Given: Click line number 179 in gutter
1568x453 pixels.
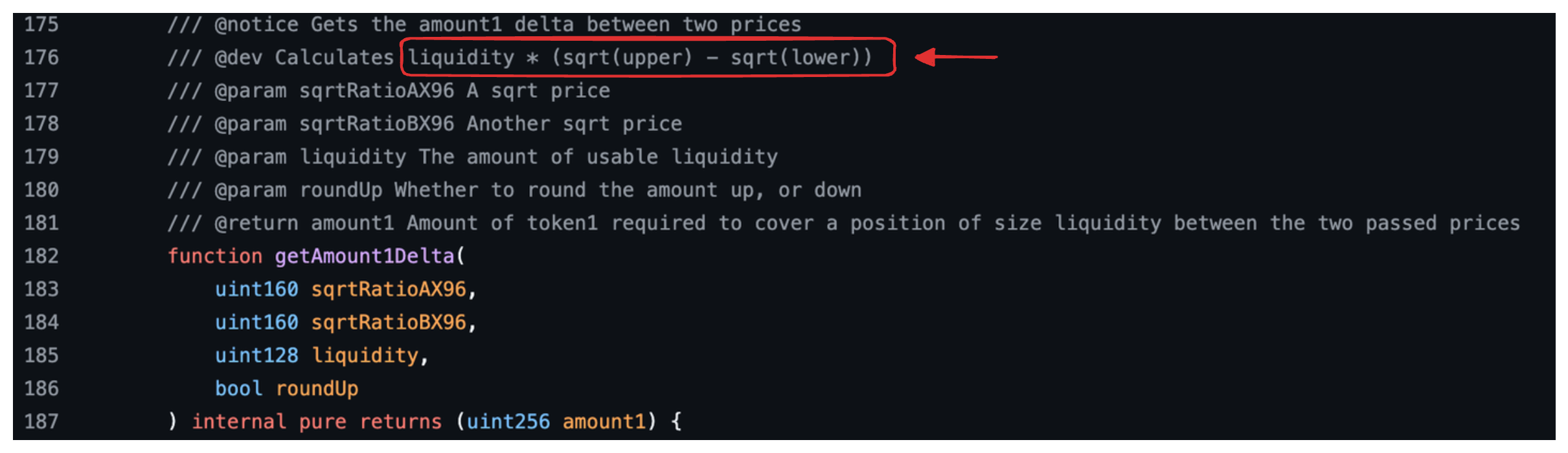Looking at the screenshot, I should (41, 157).
